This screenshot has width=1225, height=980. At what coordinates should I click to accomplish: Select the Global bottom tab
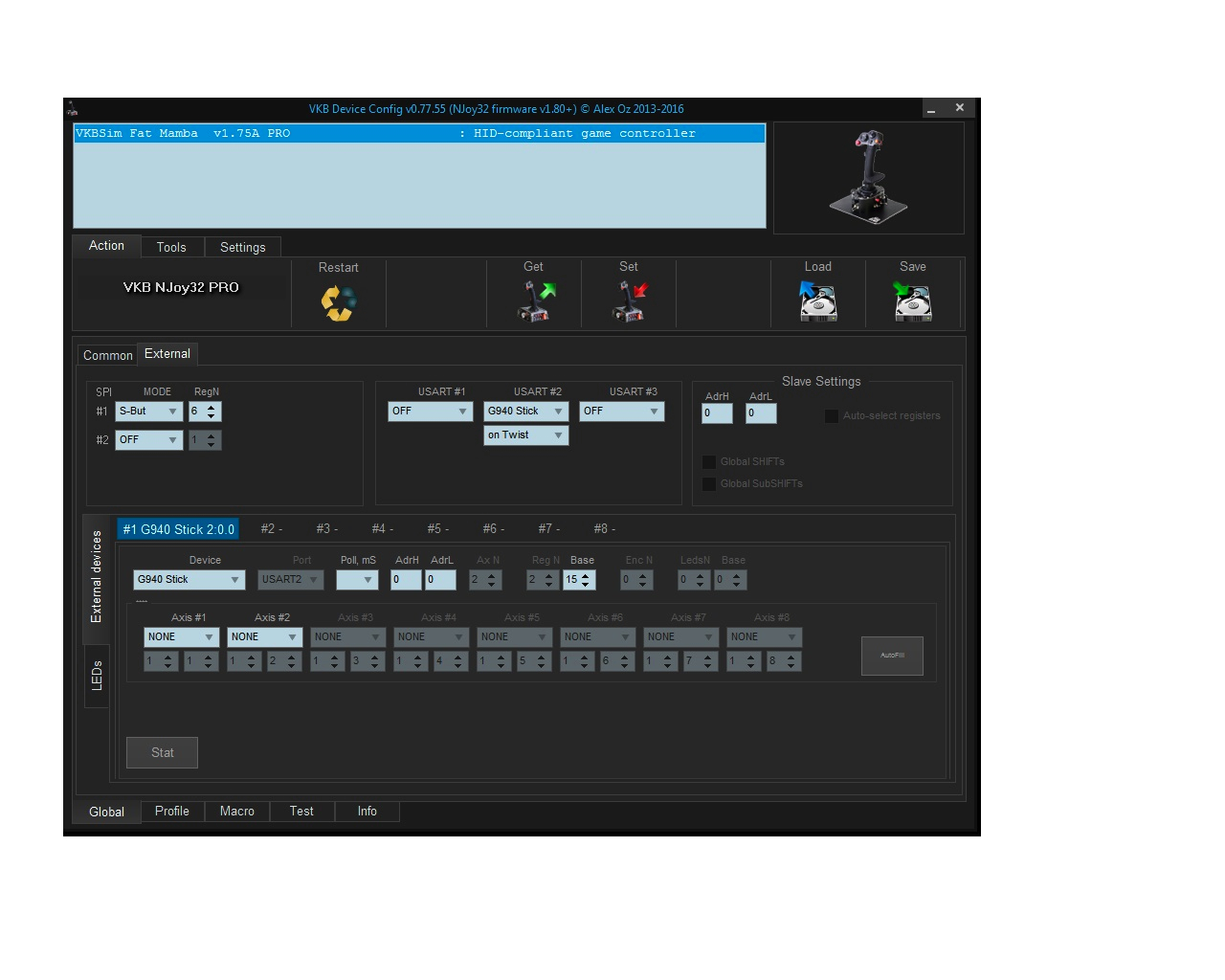click(x=106, y=812)
